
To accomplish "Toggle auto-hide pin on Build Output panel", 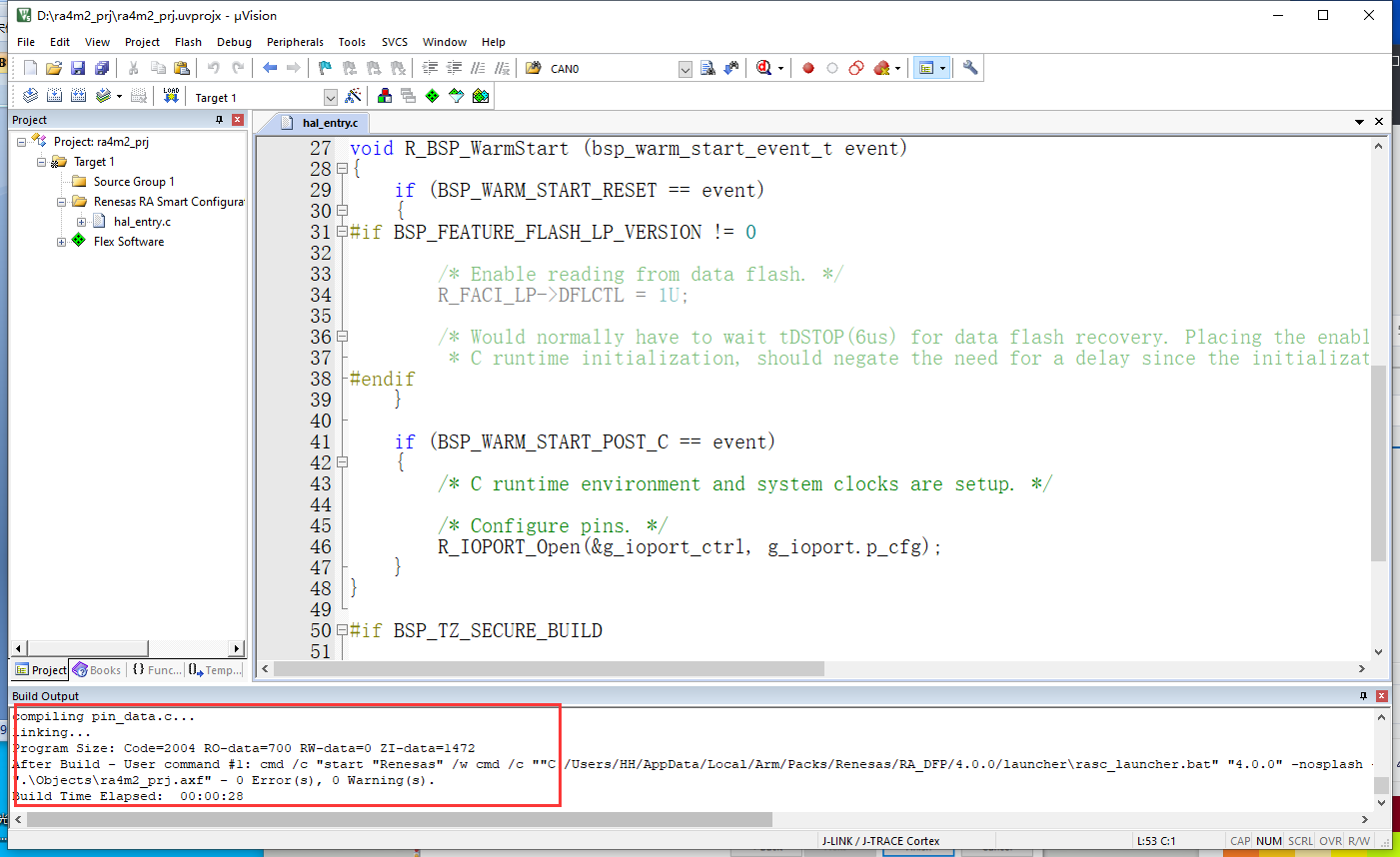I will (1363, 695).
